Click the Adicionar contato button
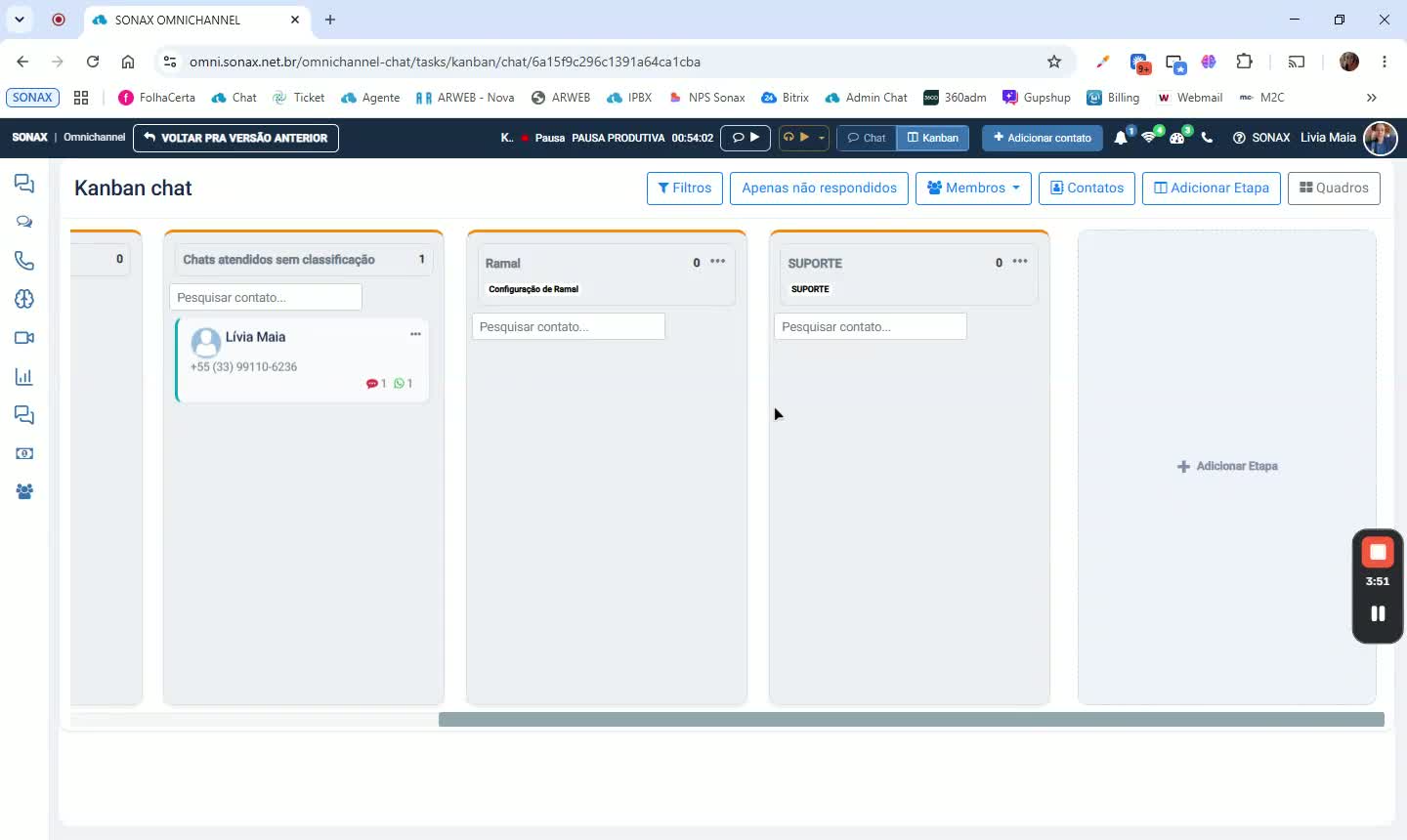Image resolution: width=1407 pixels, height=840 pixels. coord(1042,138)
